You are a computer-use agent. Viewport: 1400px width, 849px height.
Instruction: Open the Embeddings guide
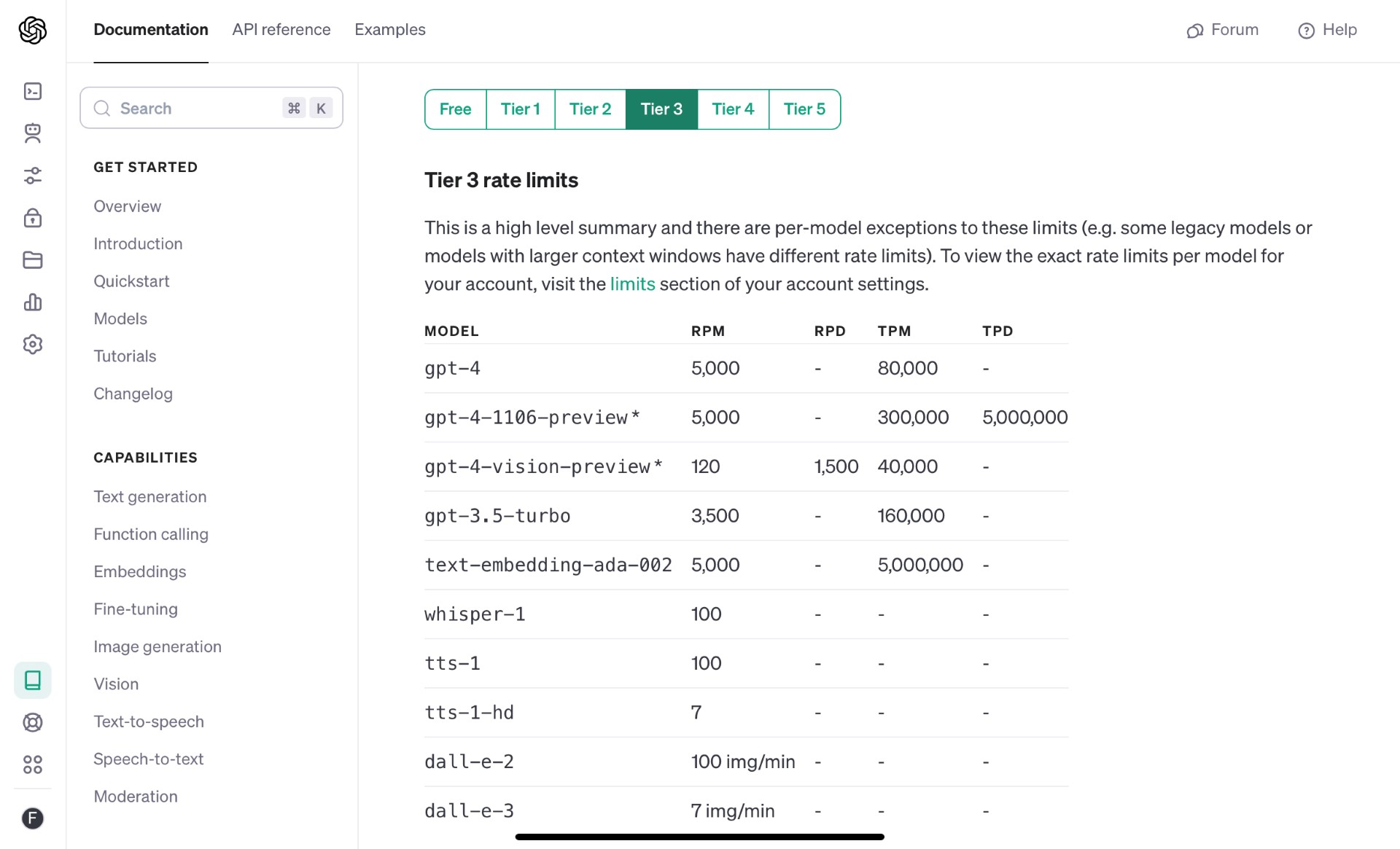(x=140, y=572)
